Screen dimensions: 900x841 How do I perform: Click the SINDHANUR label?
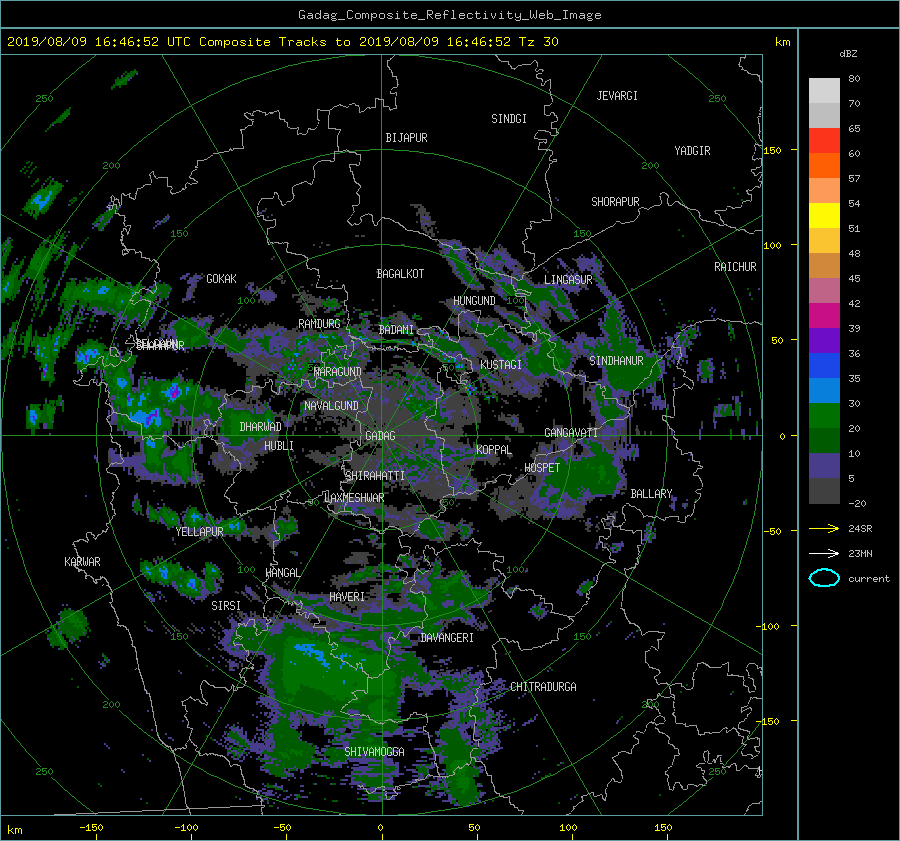tap(616, 361)
